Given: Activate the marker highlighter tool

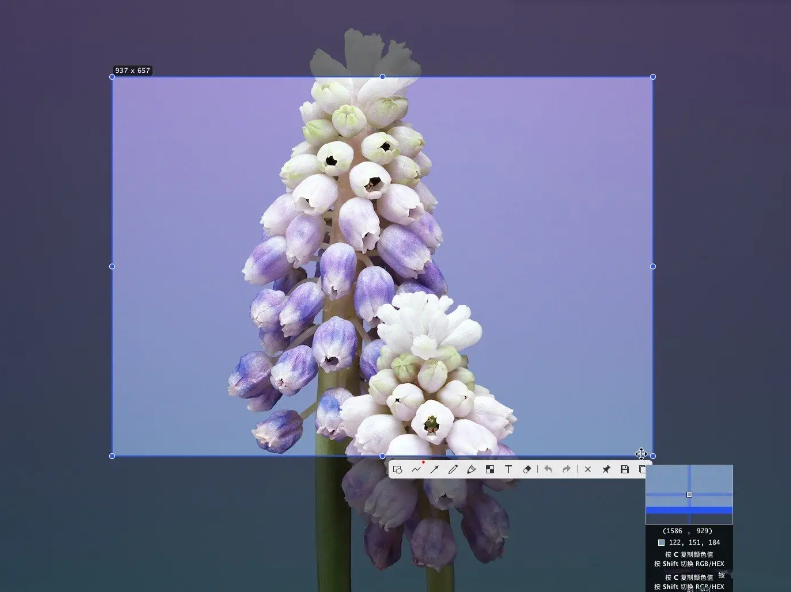Looking at the screenshot, I should 471,469.
